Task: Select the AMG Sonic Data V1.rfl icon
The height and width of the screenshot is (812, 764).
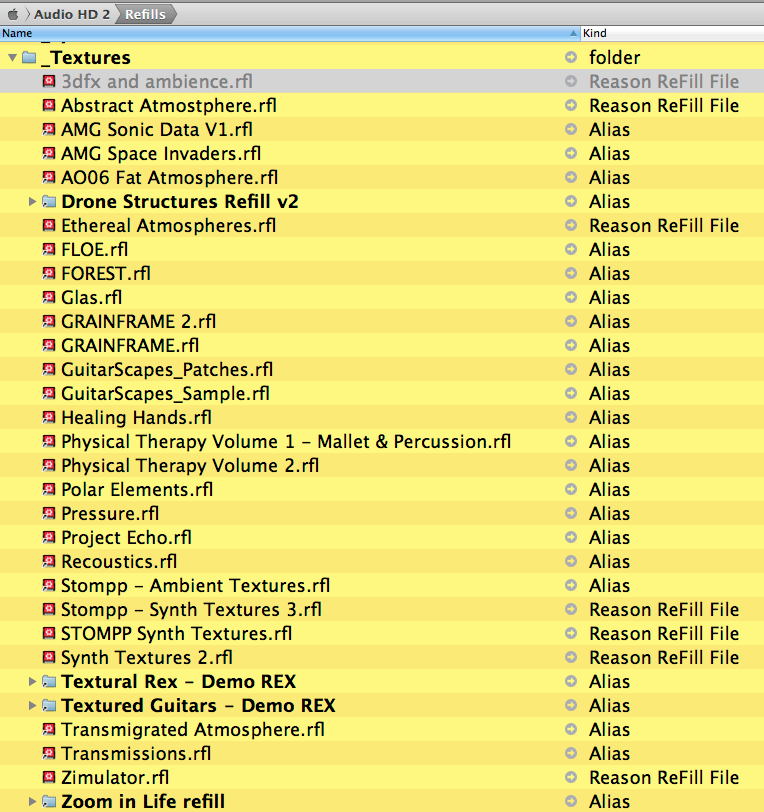Action: [x=49, y=129]
